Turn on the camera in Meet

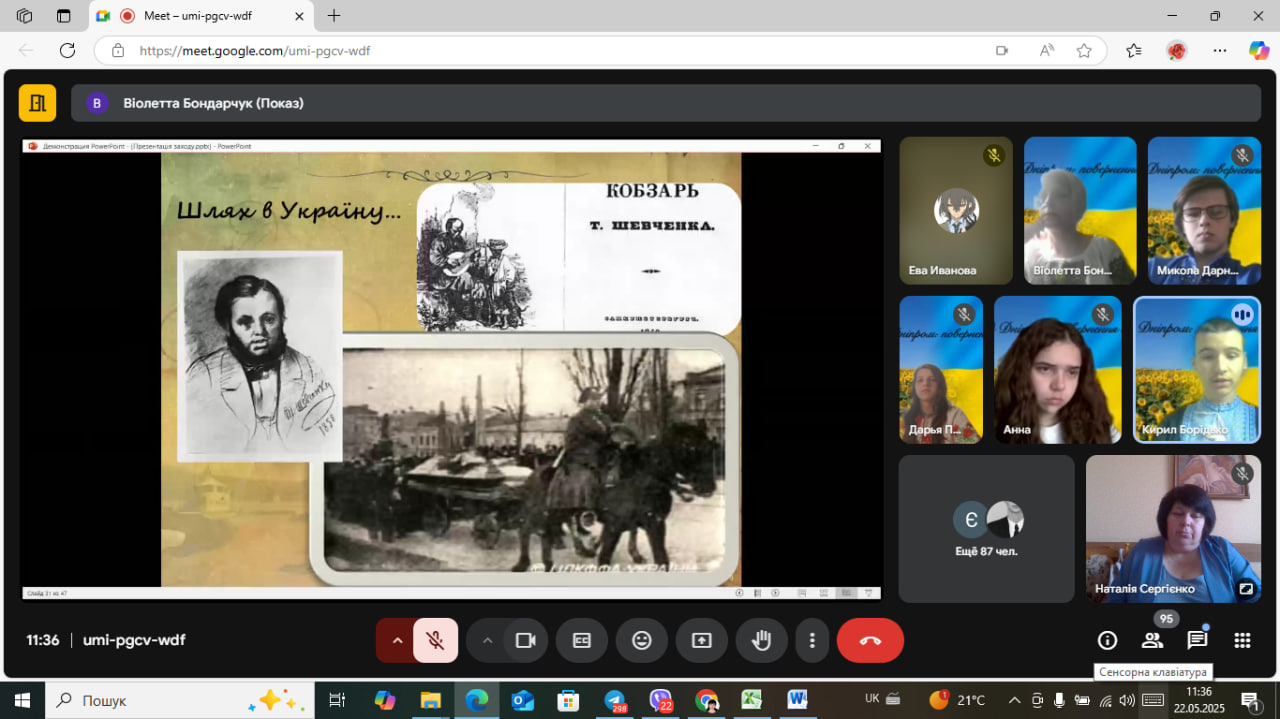[x=526, y=640]
